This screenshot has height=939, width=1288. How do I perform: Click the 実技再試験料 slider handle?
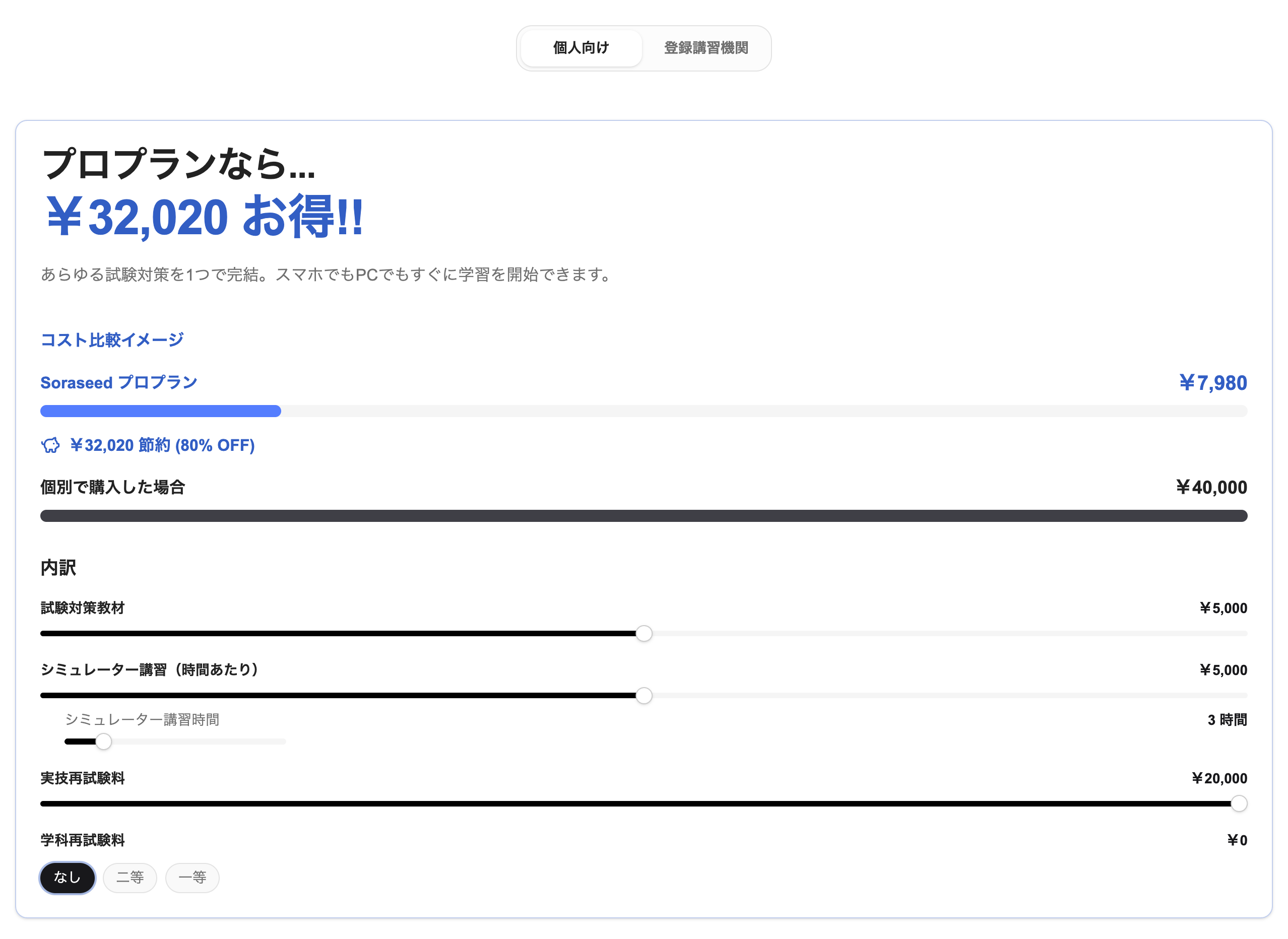[1239, 803]
